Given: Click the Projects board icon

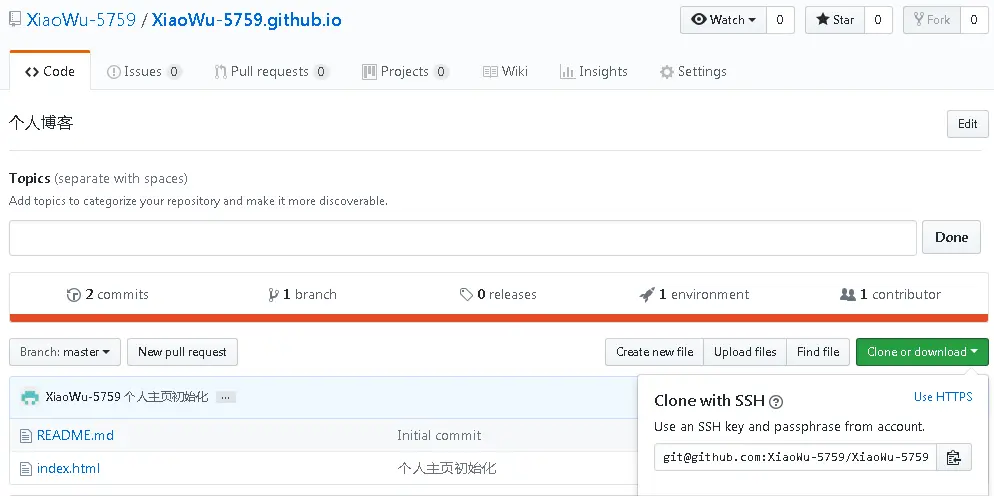Looking at the screenshot, I should click(369, 72).
